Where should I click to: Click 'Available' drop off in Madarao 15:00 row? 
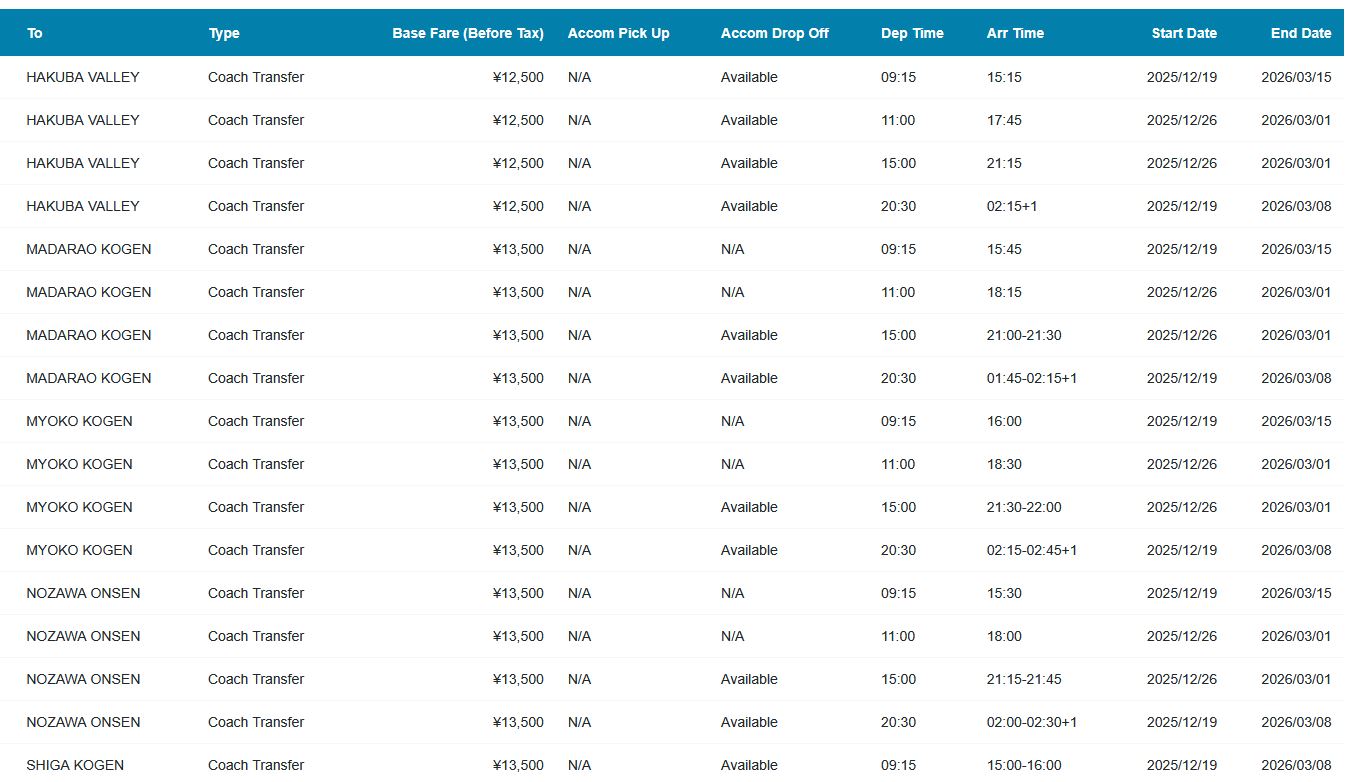(749, 335)
